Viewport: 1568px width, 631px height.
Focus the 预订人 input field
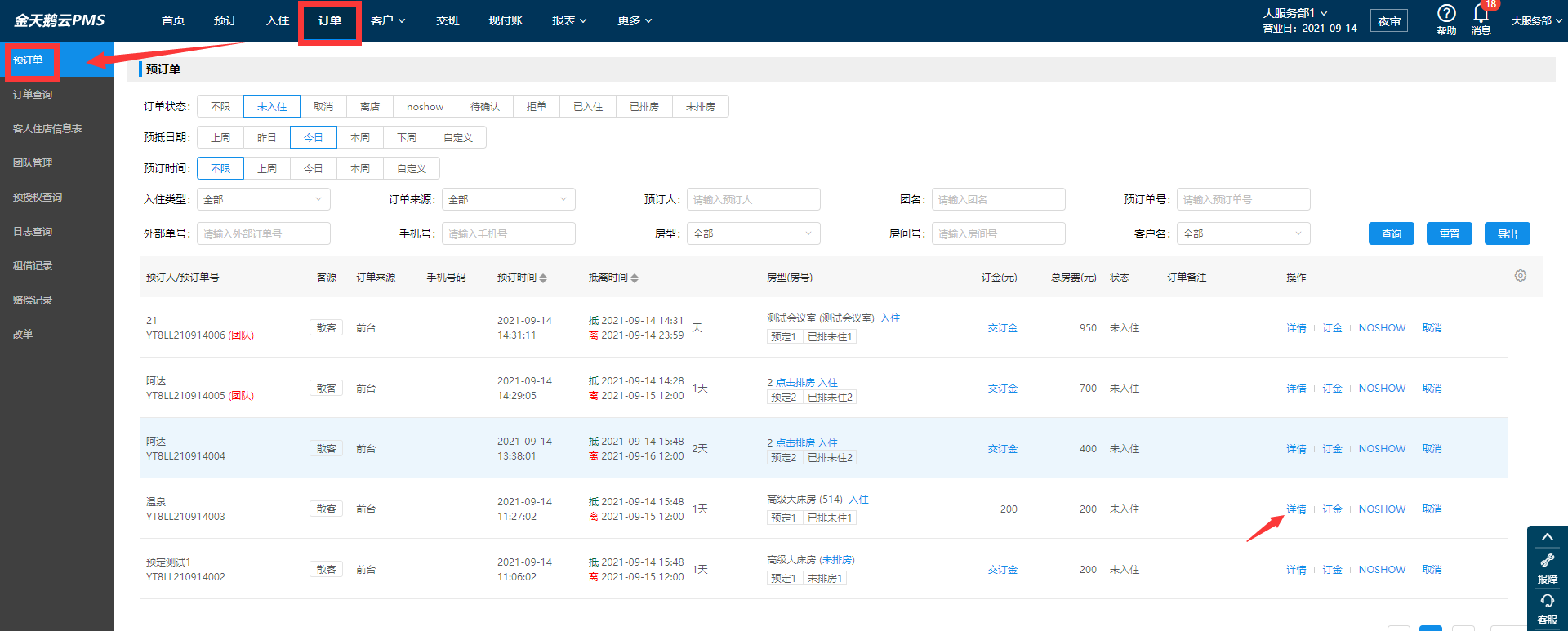[x=754, y=199]
